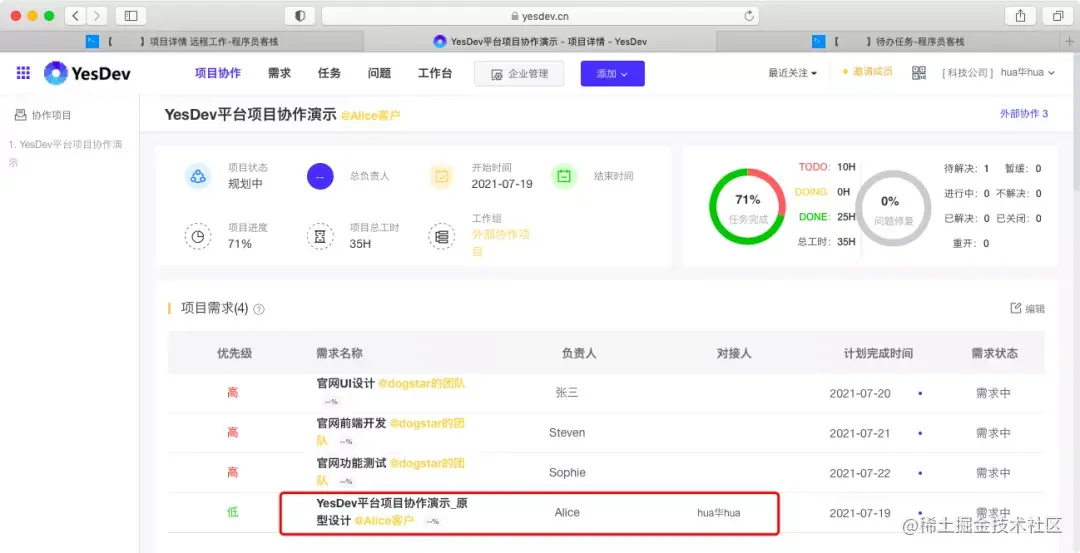Click the Safari address bar

tap(540, 15)
